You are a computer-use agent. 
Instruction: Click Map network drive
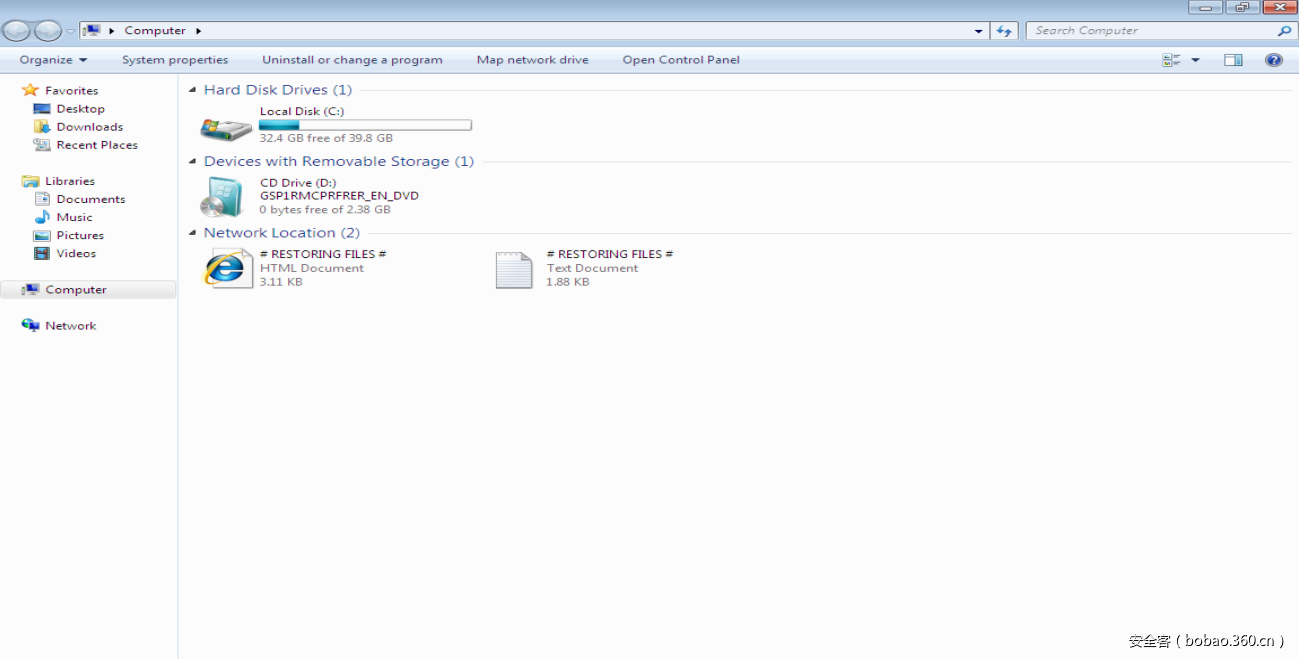[x=533, y=60]
